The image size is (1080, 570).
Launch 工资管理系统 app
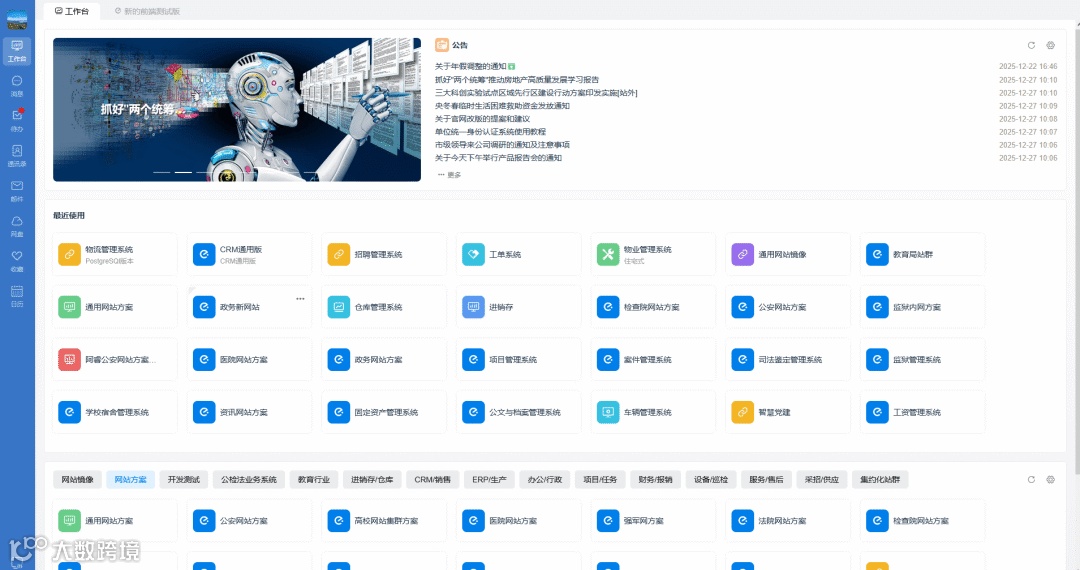(x=922, y=412)
